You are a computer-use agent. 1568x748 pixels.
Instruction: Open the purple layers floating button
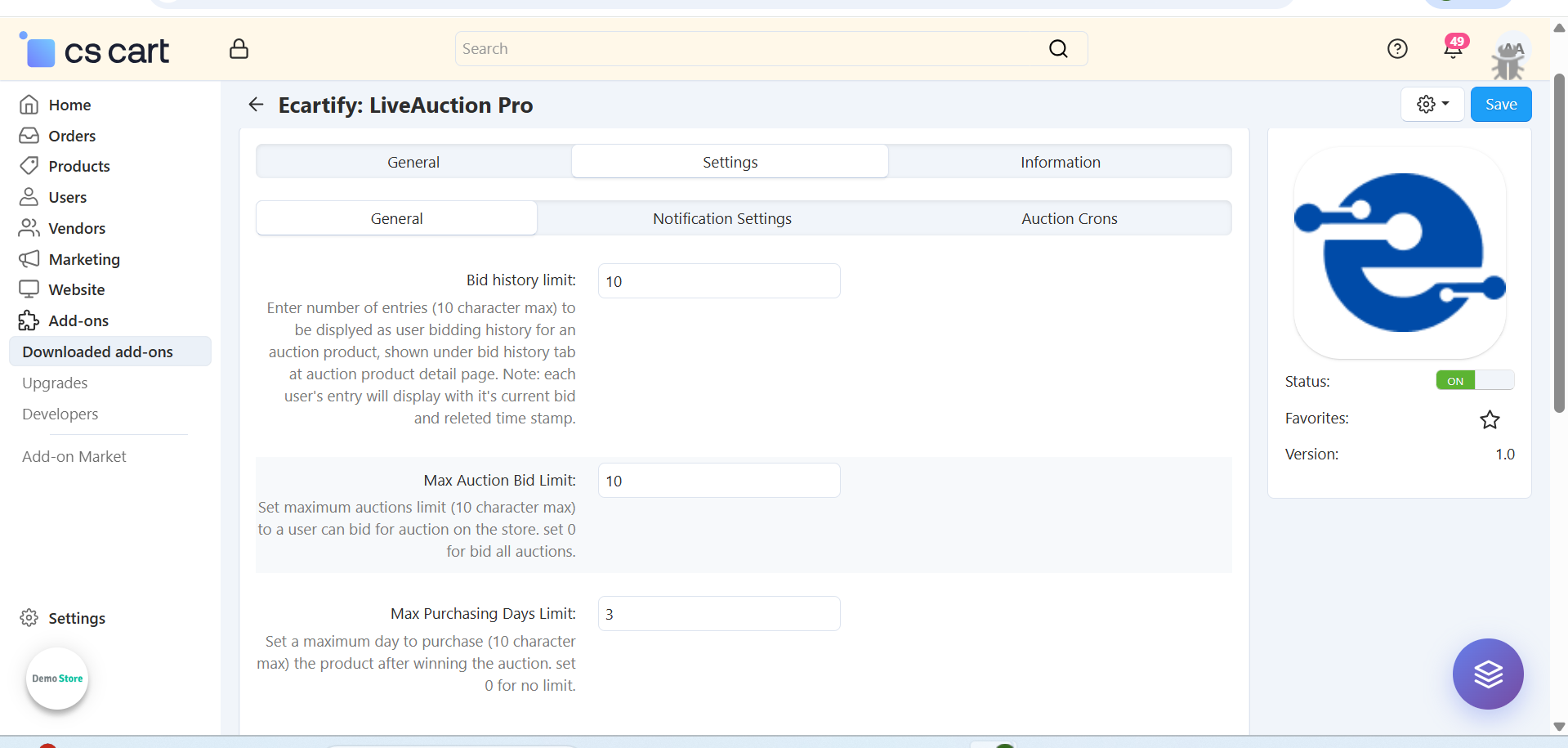click(1487, 674)
